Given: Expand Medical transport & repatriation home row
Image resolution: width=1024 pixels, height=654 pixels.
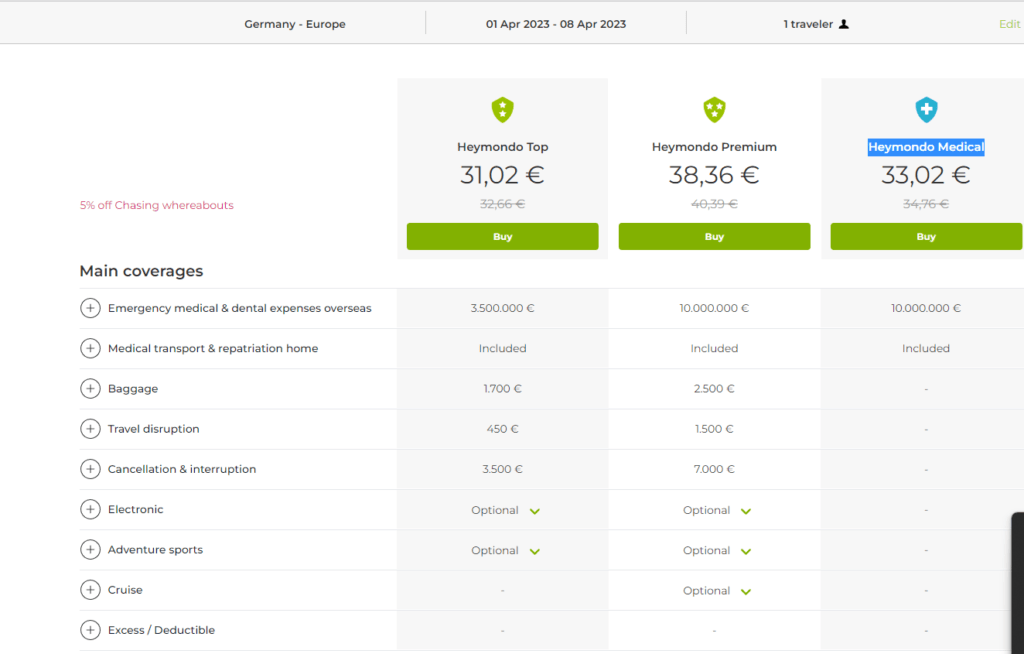Looking at the screenshot, I should 90,348.
